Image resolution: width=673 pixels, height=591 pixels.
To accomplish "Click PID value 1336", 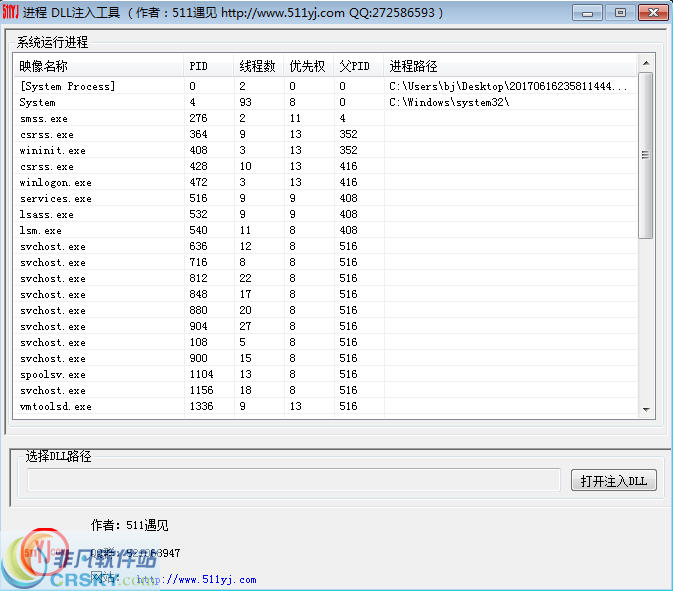I will click(201, 406).
